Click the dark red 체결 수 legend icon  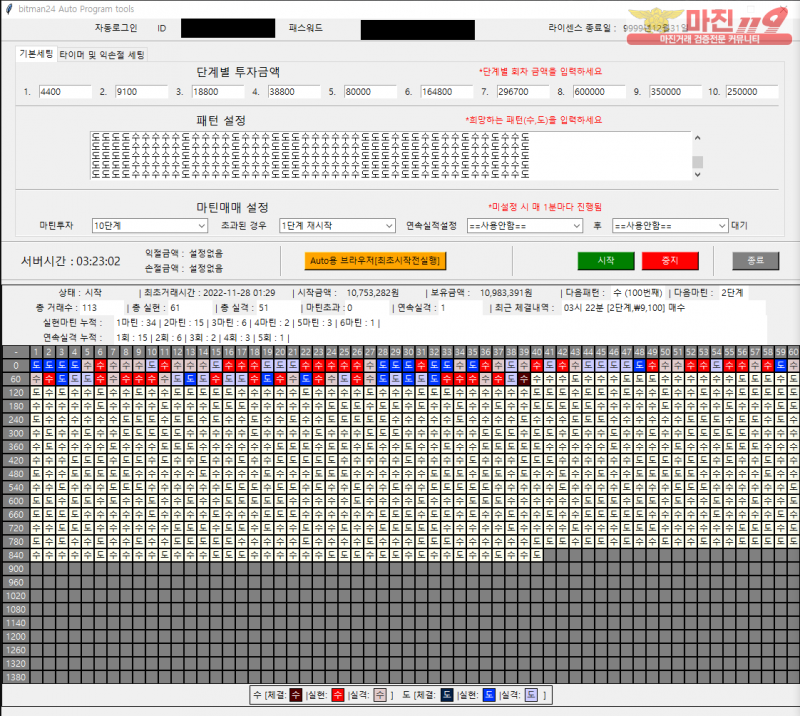tap(294, 694)
